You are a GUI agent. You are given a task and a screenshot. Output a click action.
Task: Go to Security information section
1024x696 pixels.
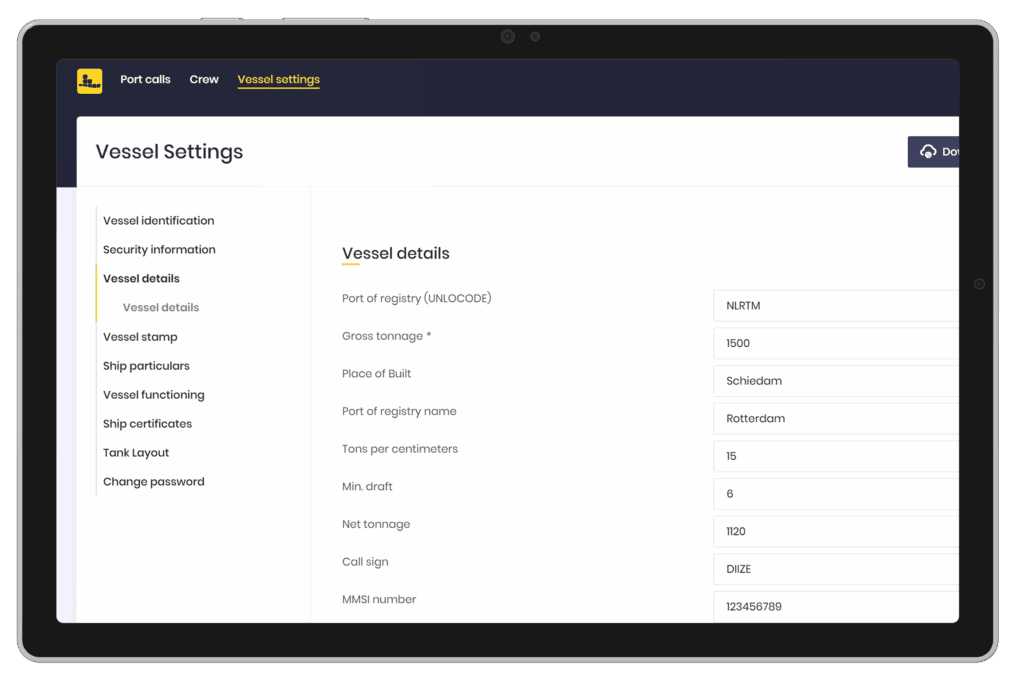coord(159,250)
